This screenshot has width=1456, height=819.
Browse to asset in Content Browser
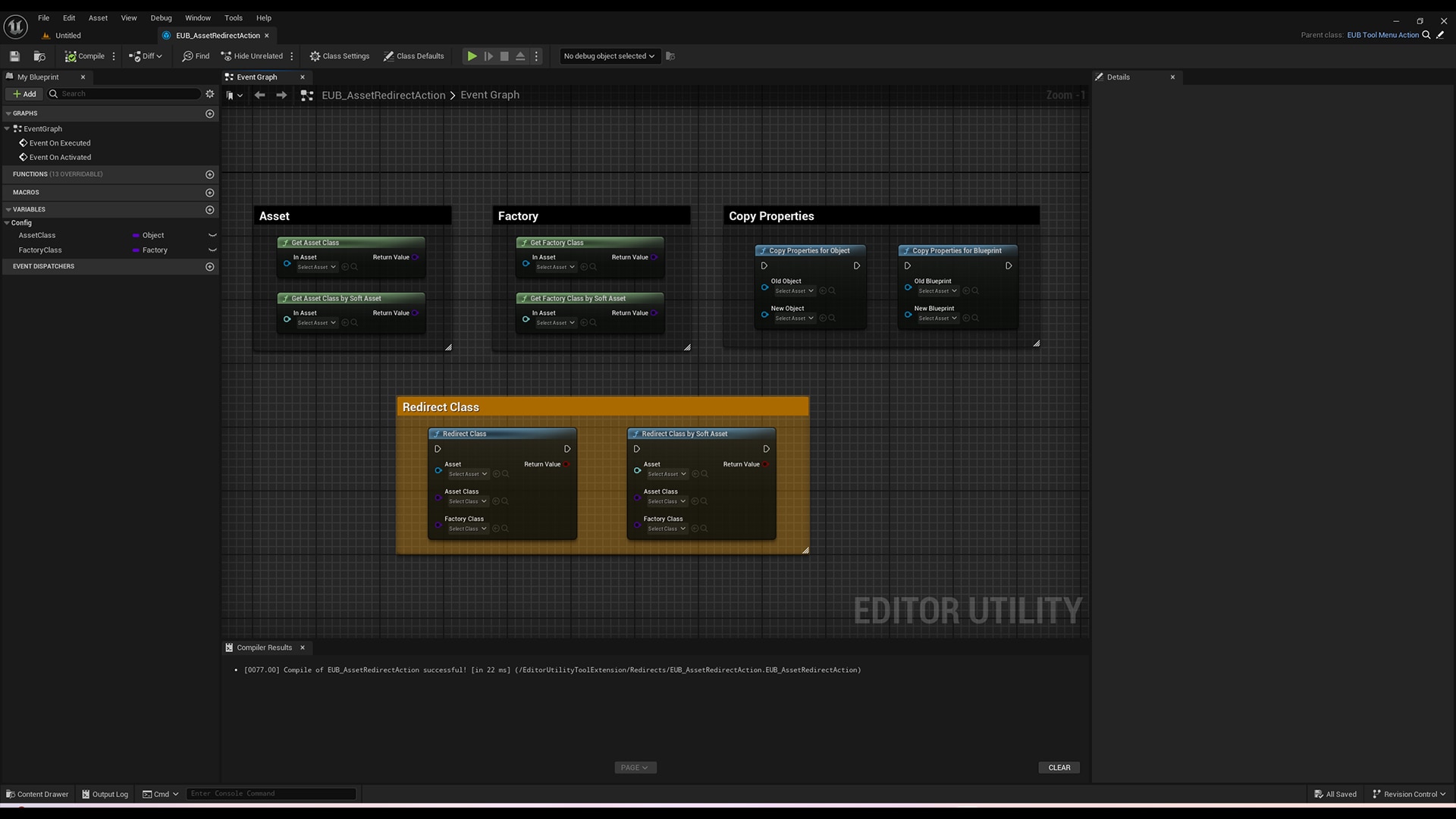tap(39, 55)
